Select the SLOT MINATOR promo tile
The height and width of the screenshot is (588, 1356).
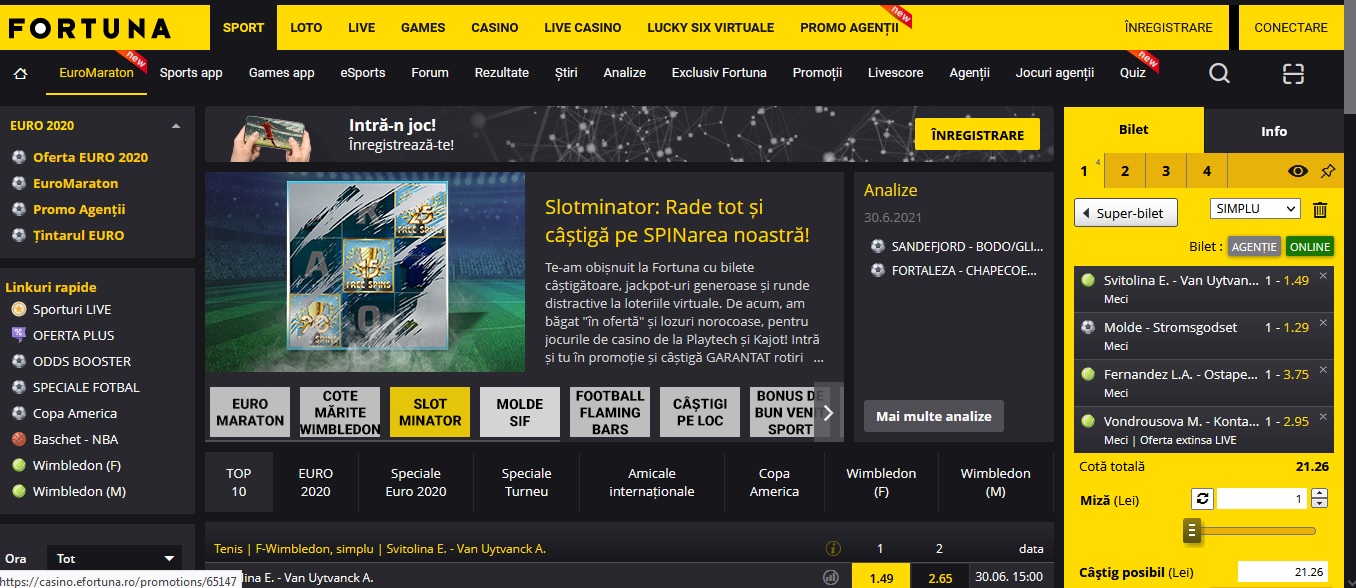430,412
